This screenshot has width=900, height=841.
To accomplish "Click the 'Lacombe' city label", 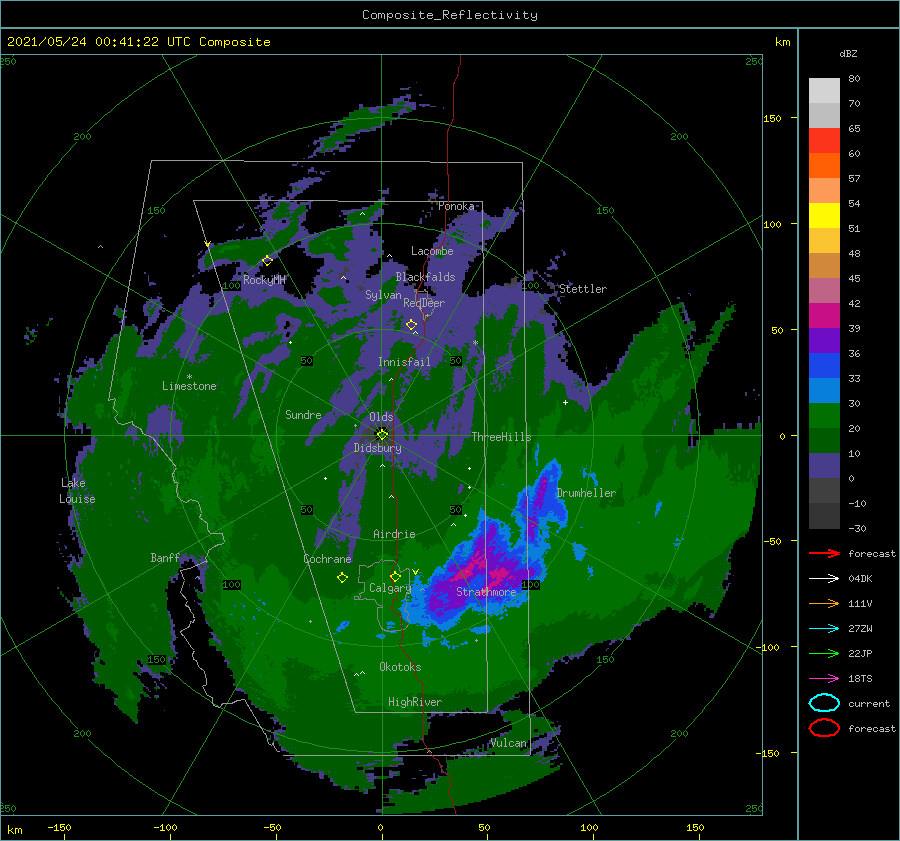I will point(432,251).
